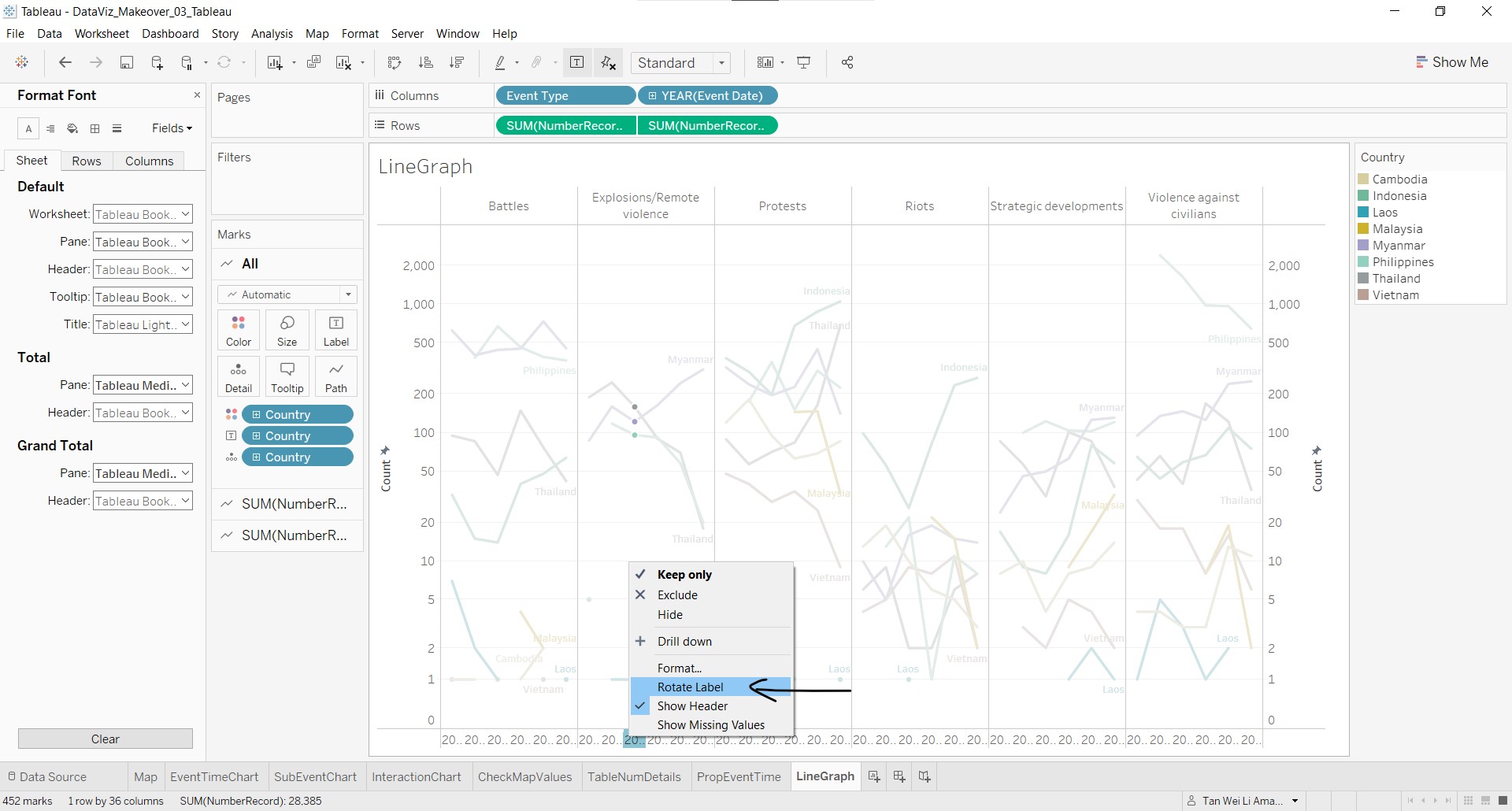Click the Clear button
Screen dimensions: 1512x811
106,739
